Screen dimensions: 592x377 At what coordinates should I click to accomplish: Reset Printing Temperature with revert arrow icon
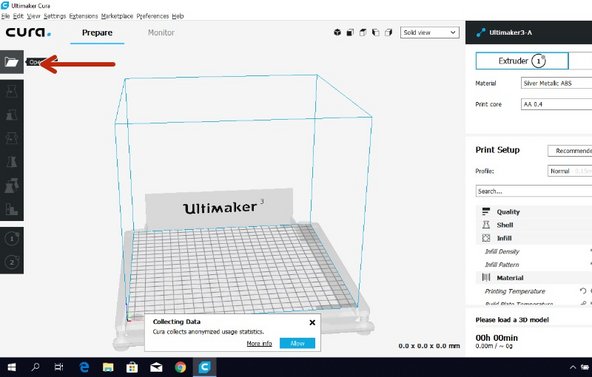tap(583, 291)
